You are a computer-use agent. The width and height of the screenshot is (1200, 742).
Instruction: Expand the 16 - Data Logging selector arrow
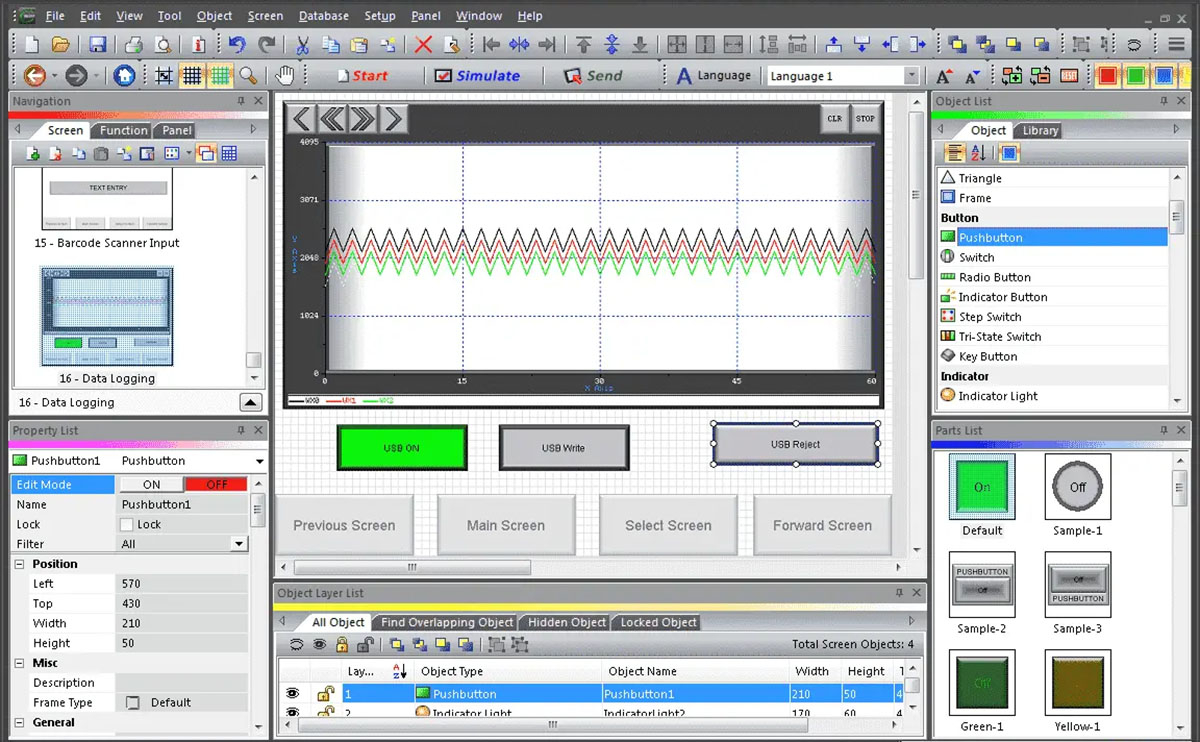[251, 402]
